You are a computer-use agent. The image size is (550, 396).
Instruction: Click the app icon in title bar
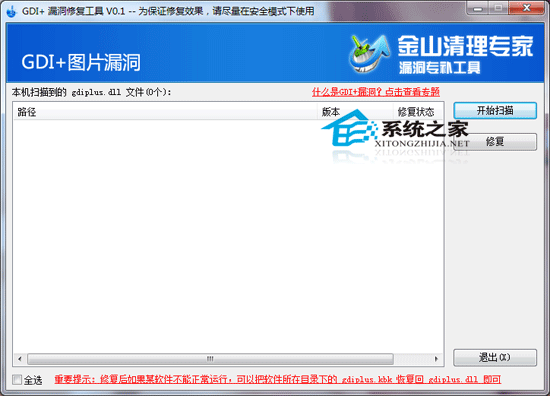pos(12,11)
